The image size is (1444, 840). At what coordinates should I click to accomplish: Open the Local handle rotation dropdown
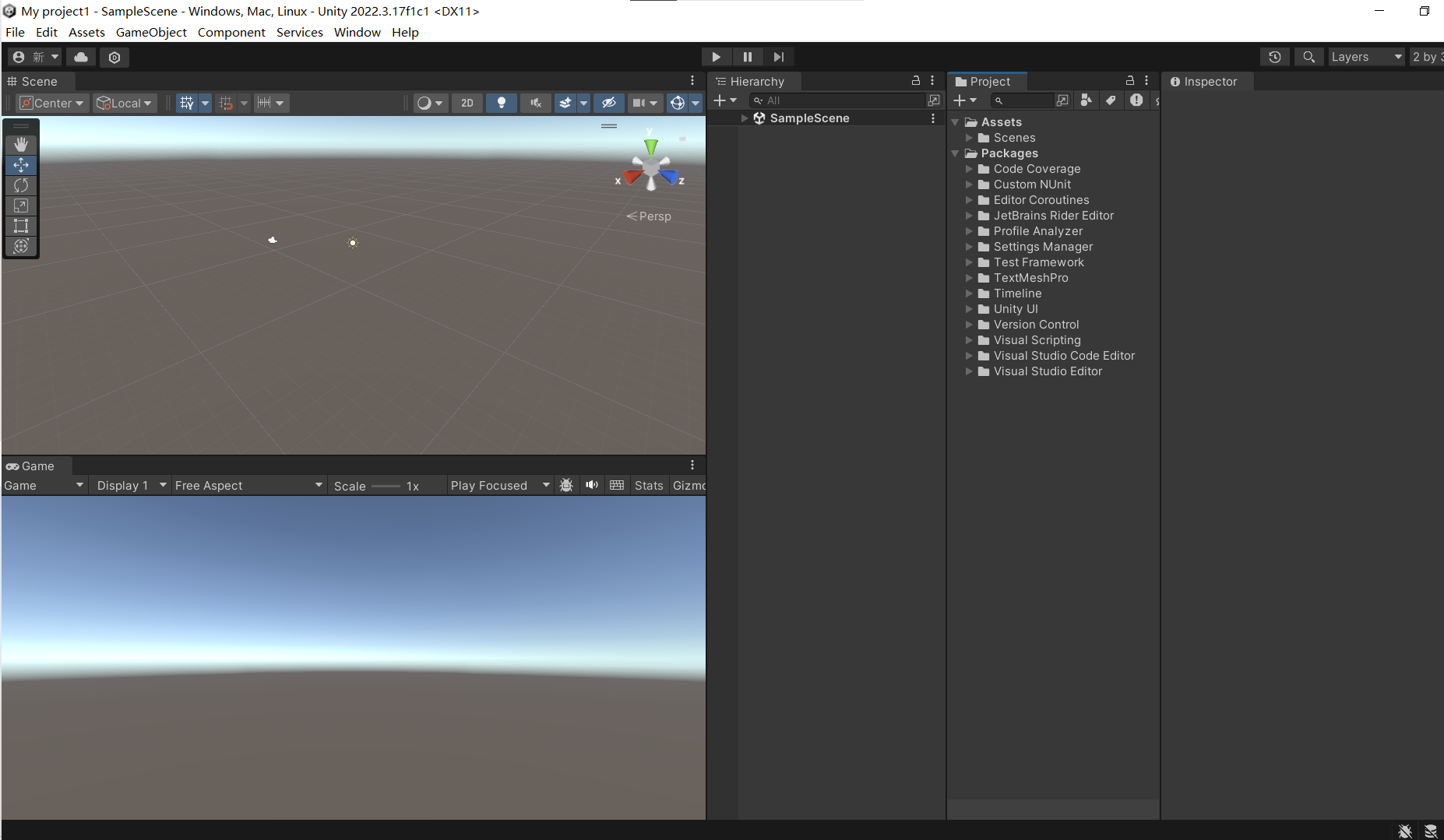125,103
